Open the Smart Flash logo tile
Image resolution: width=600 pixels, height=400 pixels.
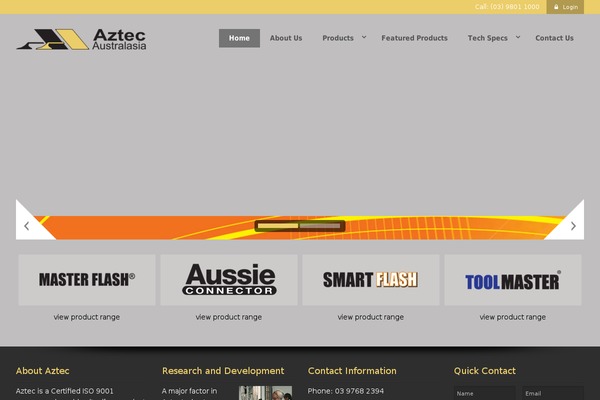[x=371, y=280]
